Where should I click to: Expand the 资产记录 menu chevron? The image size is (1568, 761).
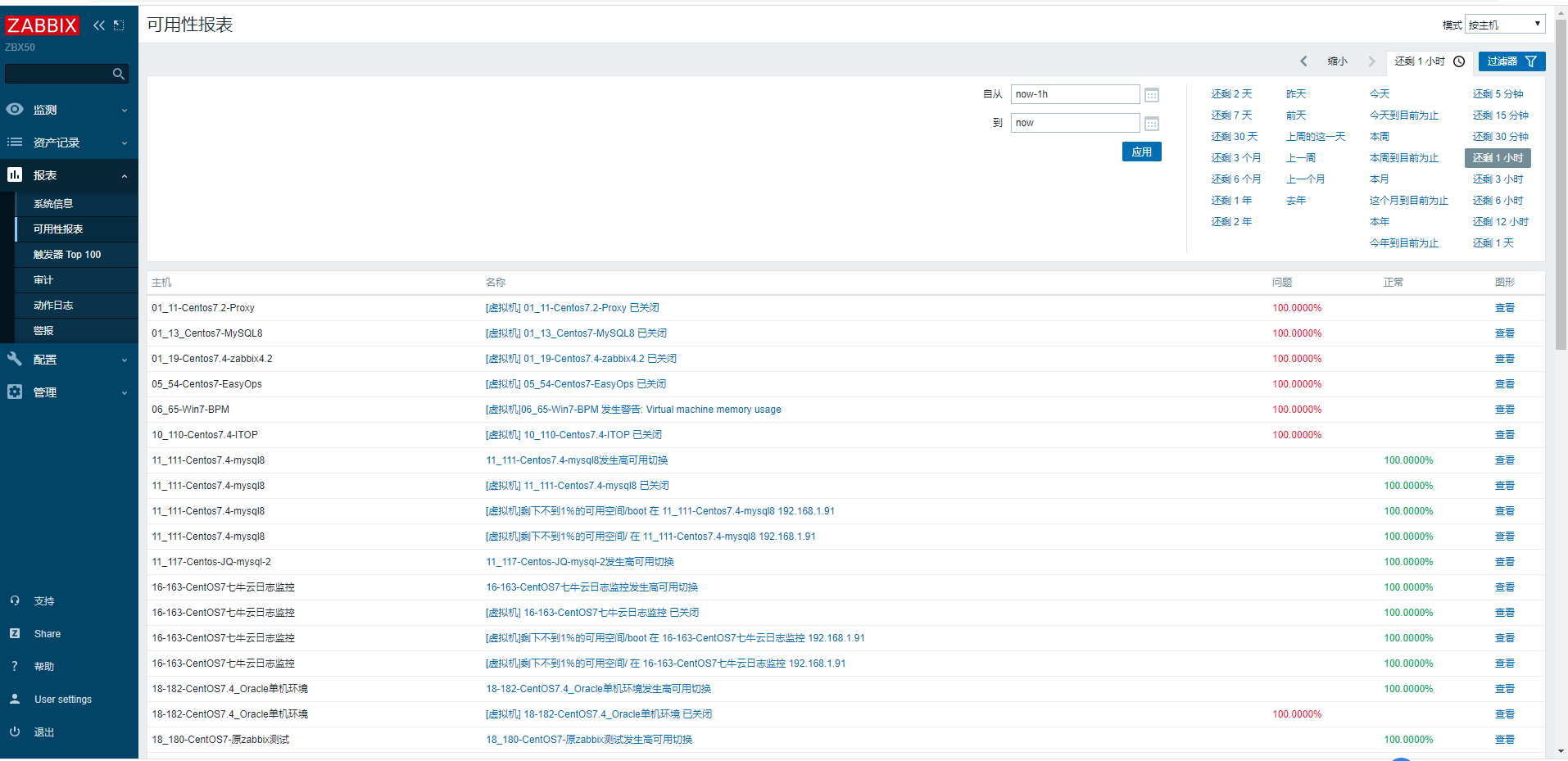pos(125,143)
